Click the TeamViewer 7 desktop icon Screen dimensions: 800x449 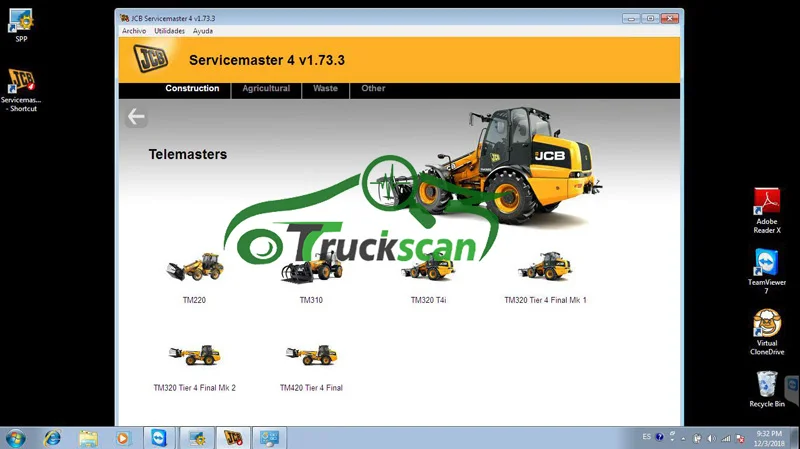coord(767,271)
